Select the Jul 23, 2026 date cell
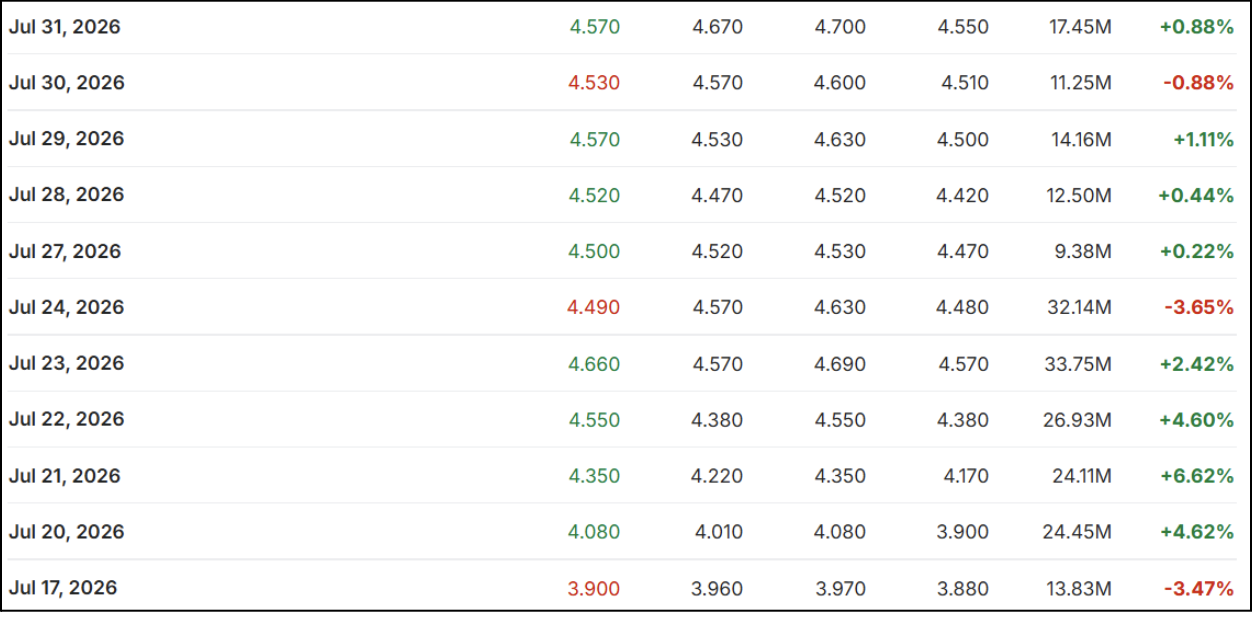1252x618 pixels. tap(66, 363)
